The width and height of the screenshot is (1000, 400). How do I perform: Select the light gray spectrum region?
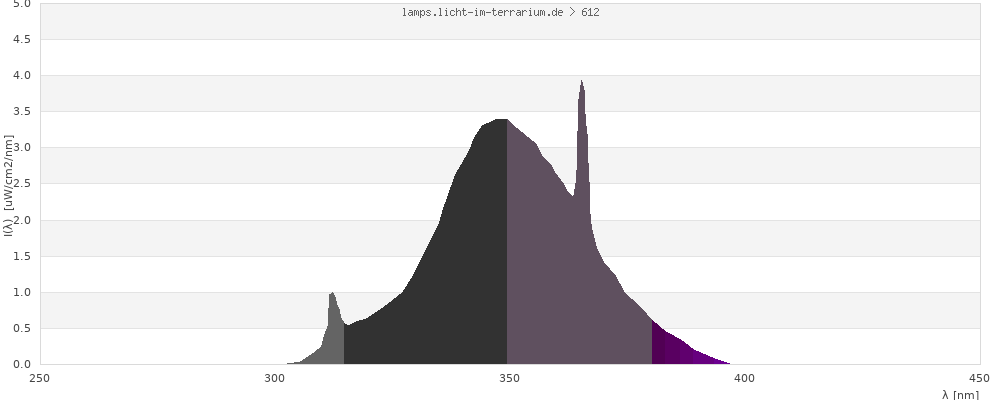pyautogui.click(x=330, y=340)
